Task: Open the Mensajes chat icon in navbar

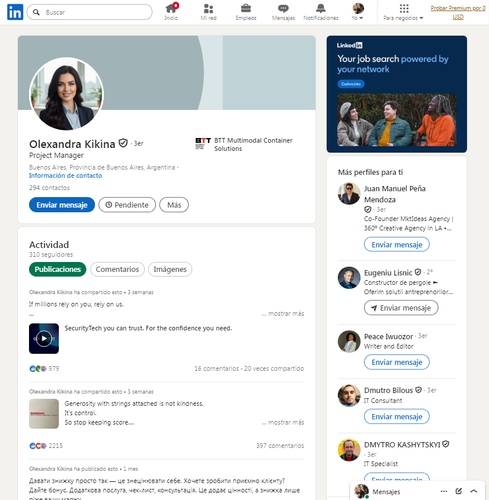Action: [283, 8]
